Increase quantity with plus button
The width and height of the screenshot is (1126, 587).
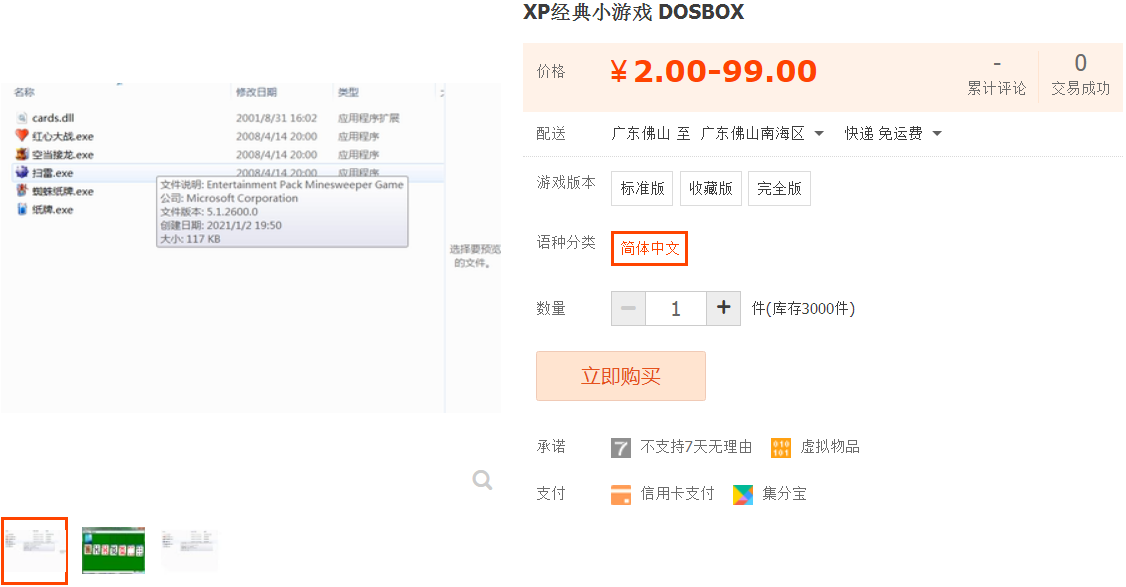click(723, 308)
